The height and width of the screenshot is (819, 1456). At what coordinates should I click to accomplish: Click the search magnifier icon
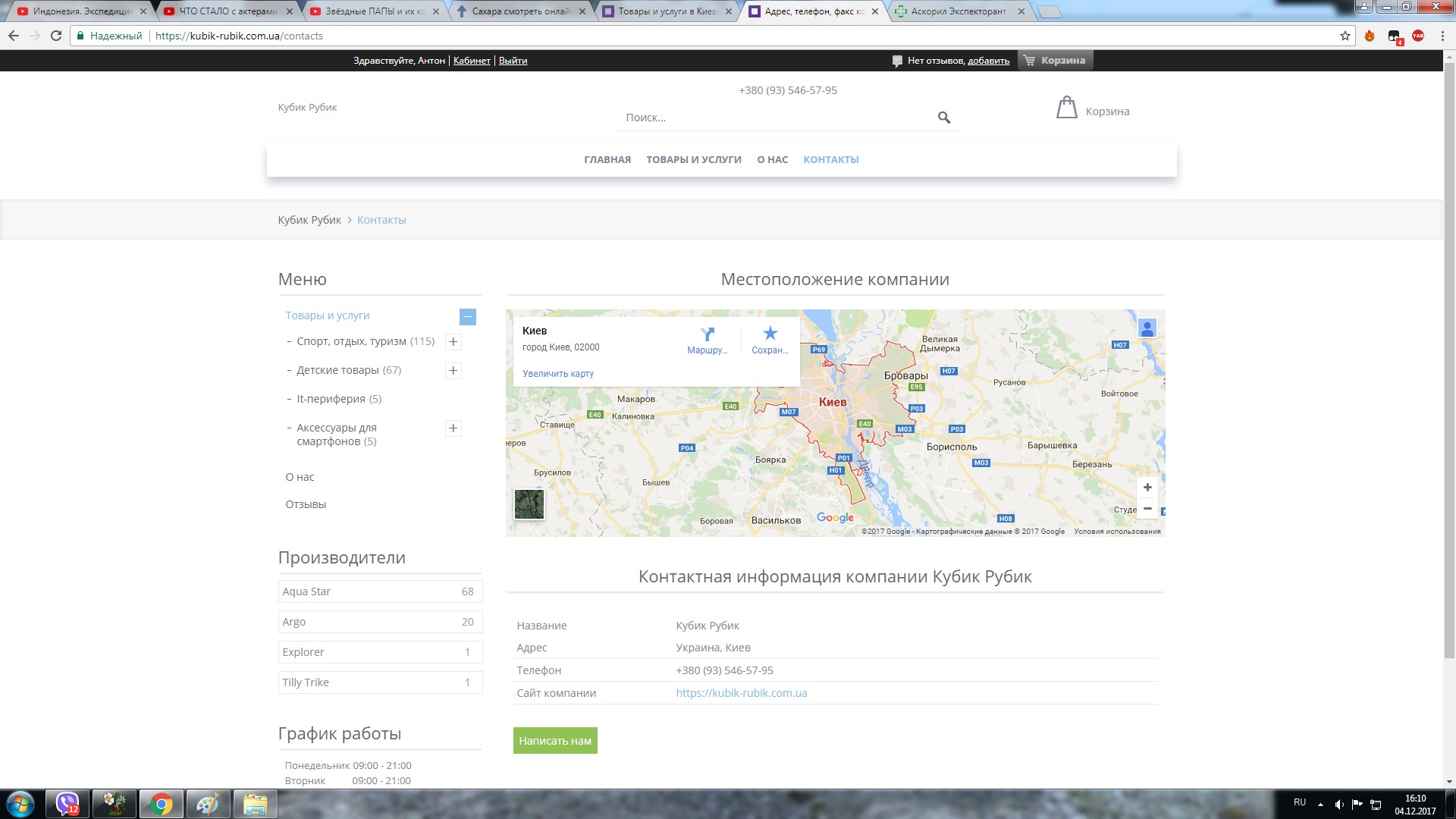click(x=943, y=118)
